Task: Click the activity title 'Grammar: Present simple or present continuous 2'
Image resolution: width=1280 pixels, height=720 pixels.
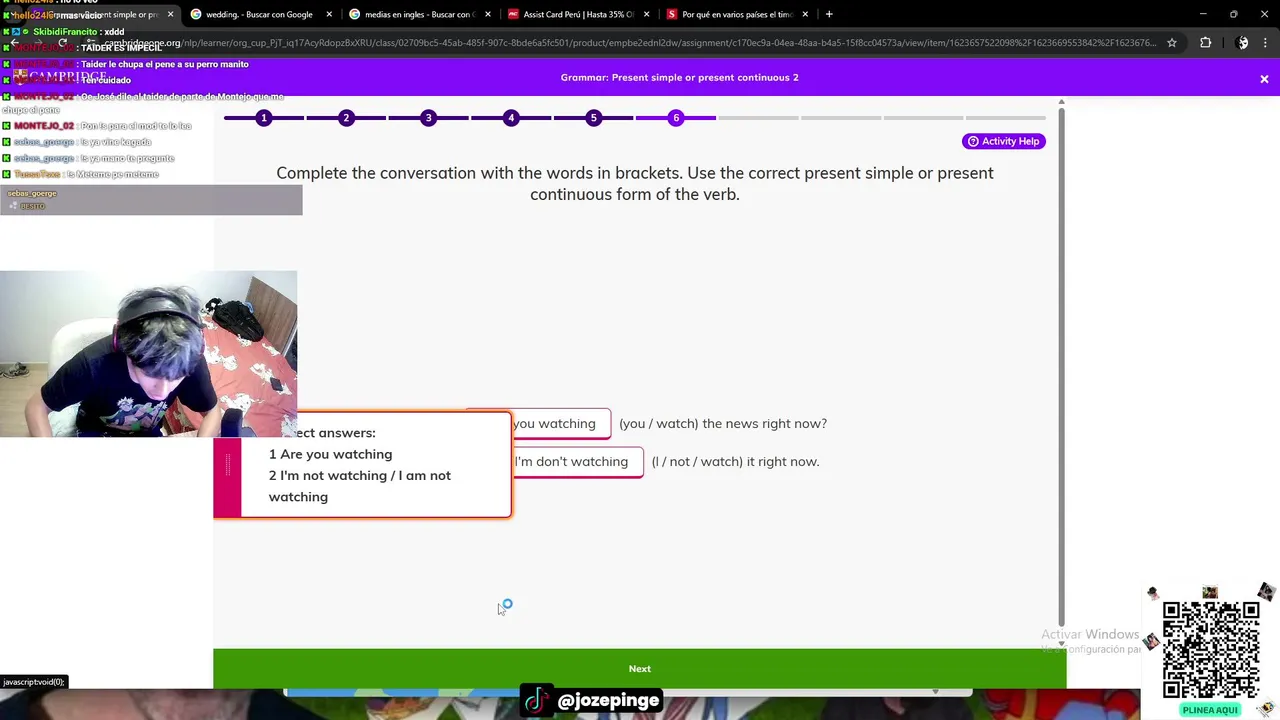Action: coord(679,77)
